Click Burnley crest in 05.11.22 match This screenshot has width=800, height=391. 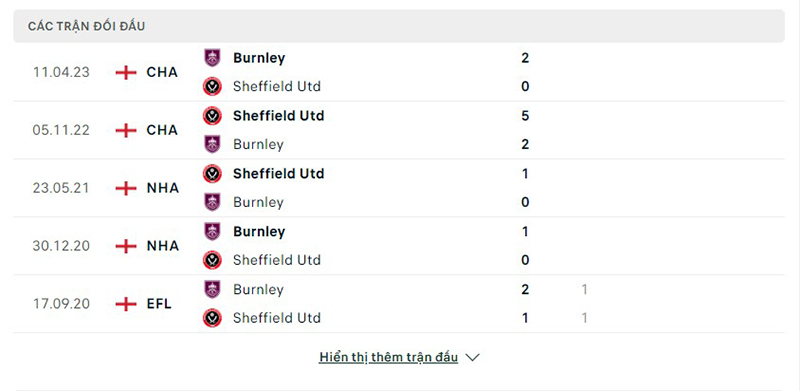point(212,144)
